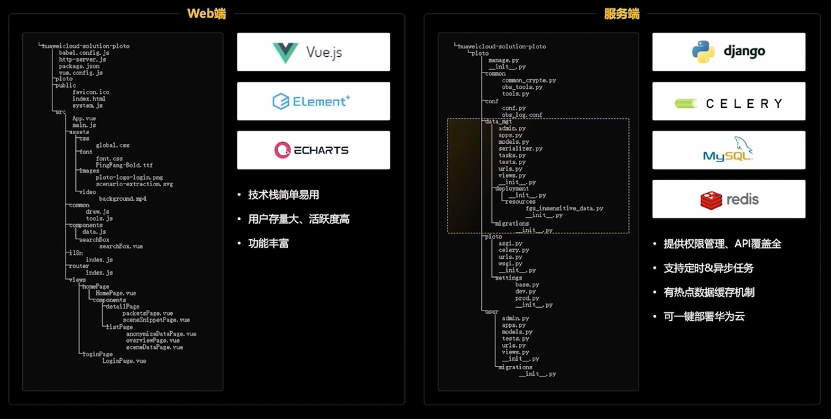Click the Vue.js logo card

[x=313, y=52]
